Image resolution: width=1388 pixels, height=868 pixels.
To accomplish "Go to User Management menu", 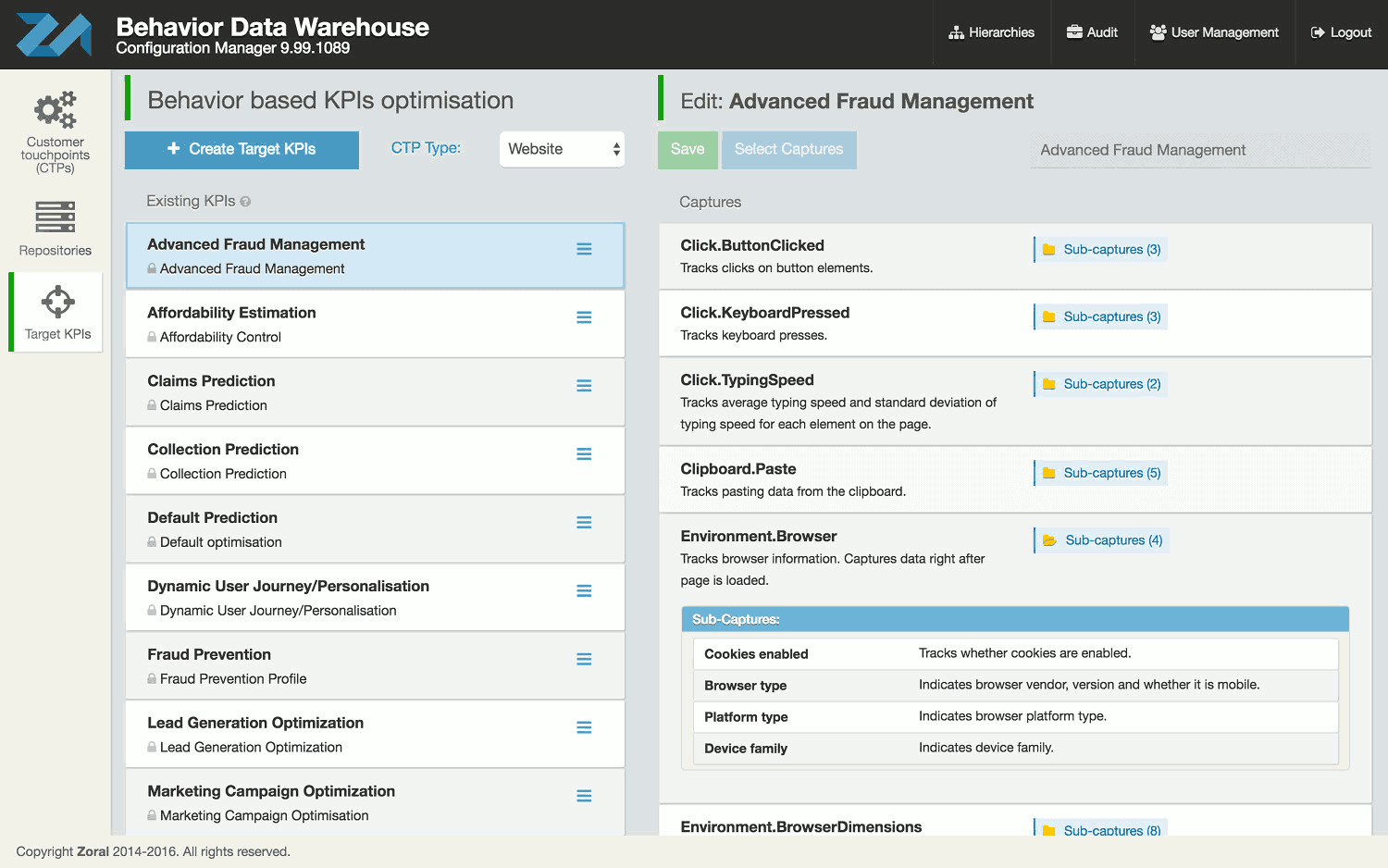I will 1214,32.
